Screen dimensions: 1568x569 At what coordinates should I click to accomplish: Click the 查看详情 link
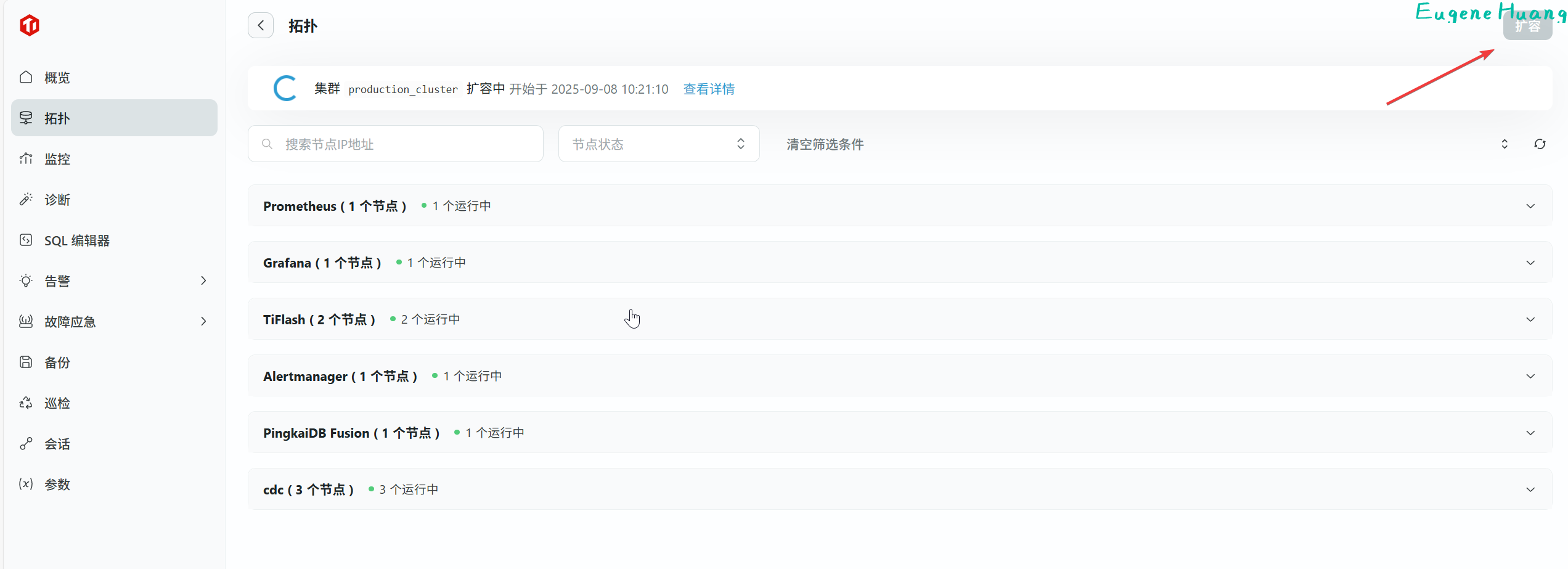pos(709,89)
